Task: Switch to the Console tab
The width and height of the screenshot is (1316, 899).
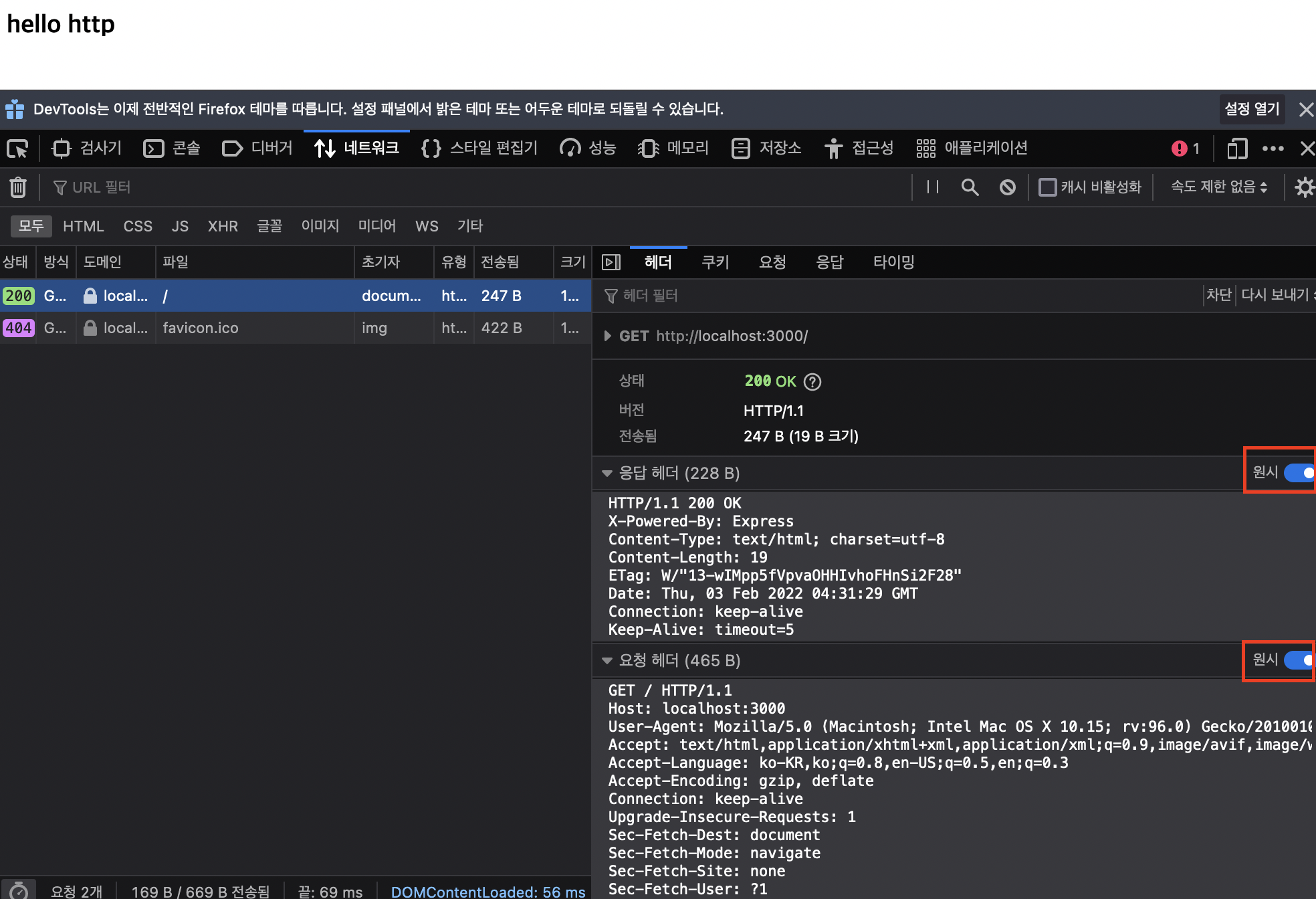Action: coord(173,148)
